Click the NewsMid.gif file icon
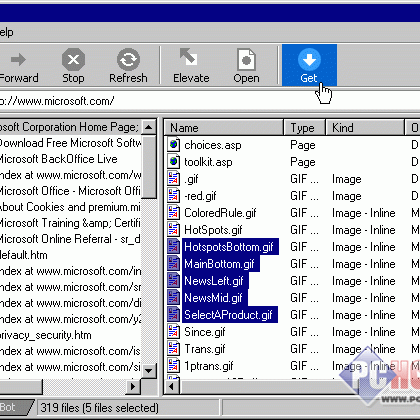 pos(173,298)
